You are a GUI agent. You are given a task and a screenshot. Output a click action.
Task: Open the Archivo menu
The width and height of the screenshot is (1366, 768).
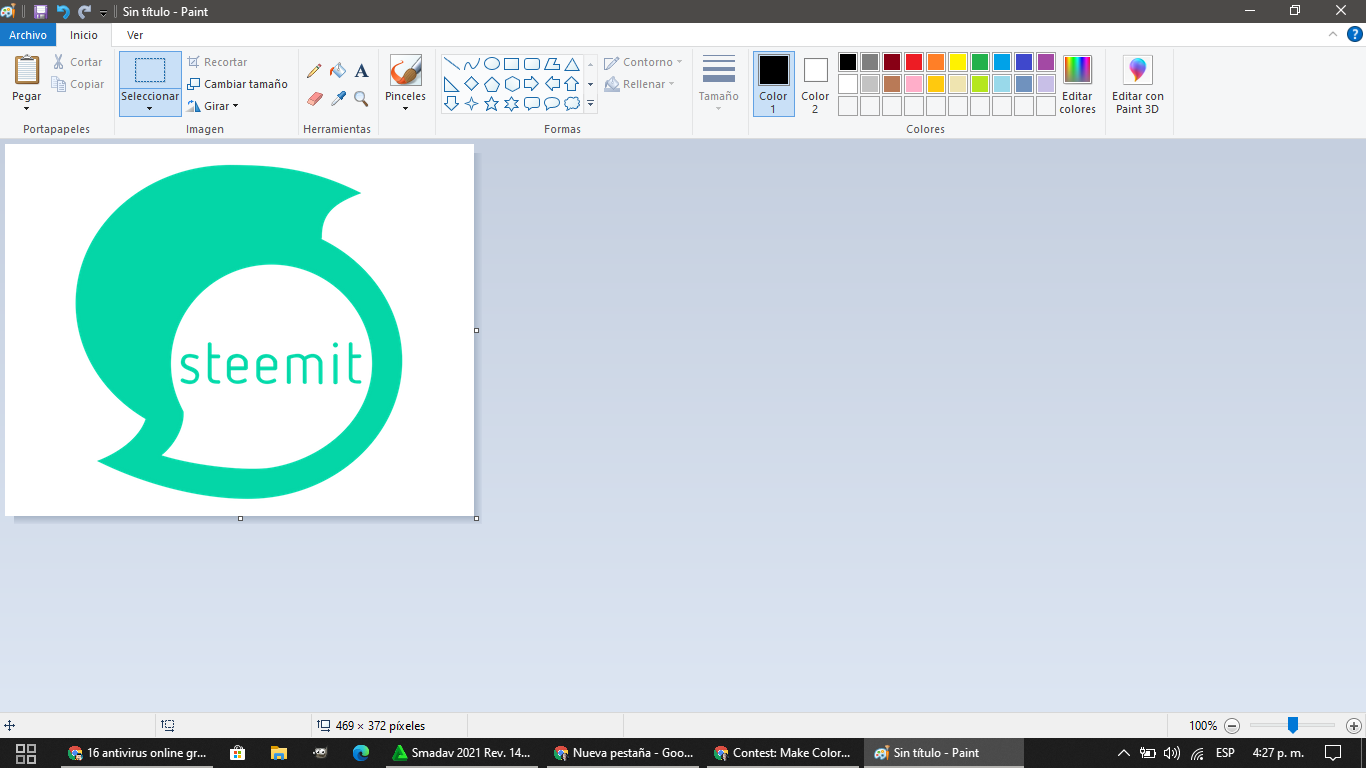tap(28, 35)
